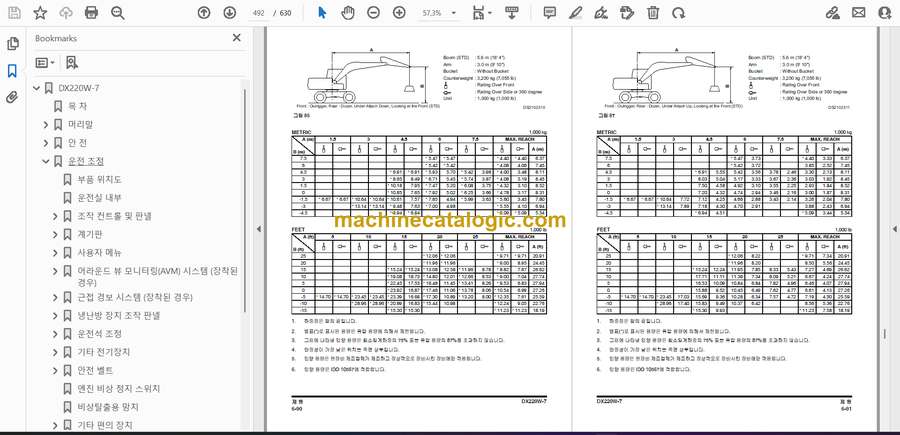Image resolution: width=900 pixels, height=435 pixels.
Task: Expand the 냉난방 장치 조작 판넬 bookmark
Action: (x=55, y=316)
